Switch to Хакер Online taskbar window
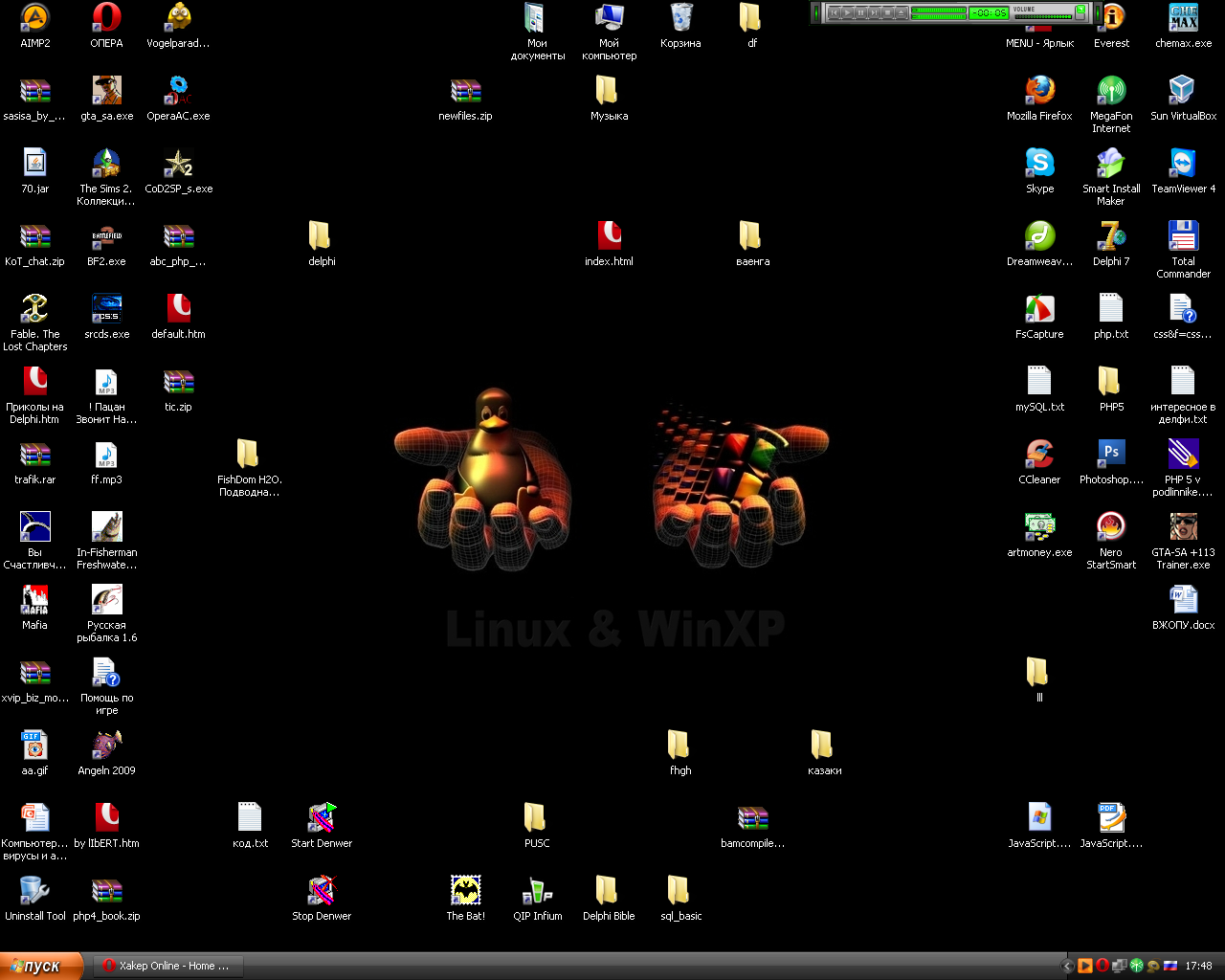The width and height of the screenshot is (1225, 980). (x=167, y=966)
